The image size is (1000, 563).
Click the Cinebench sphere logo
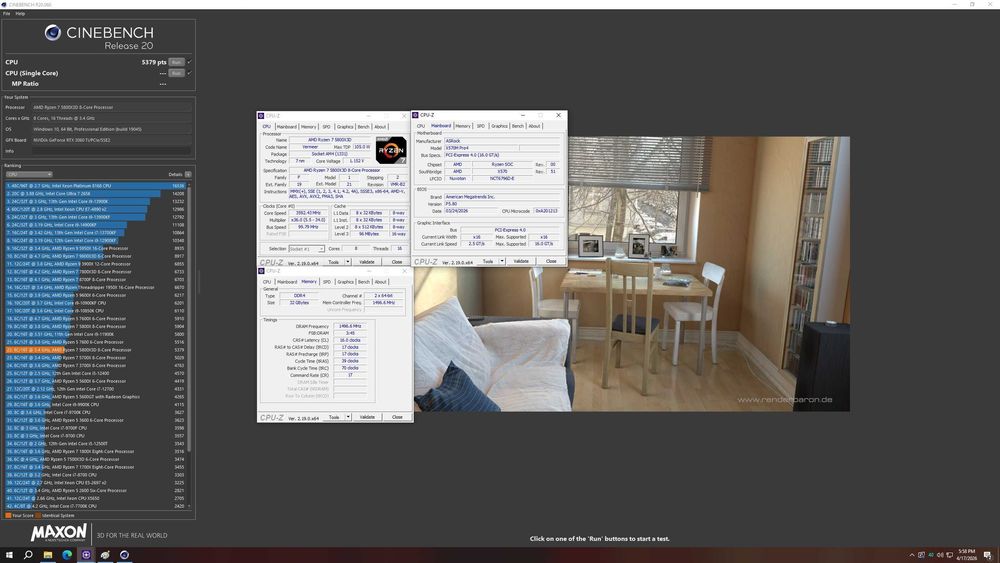pyautogui.click(x=53, y=33)
